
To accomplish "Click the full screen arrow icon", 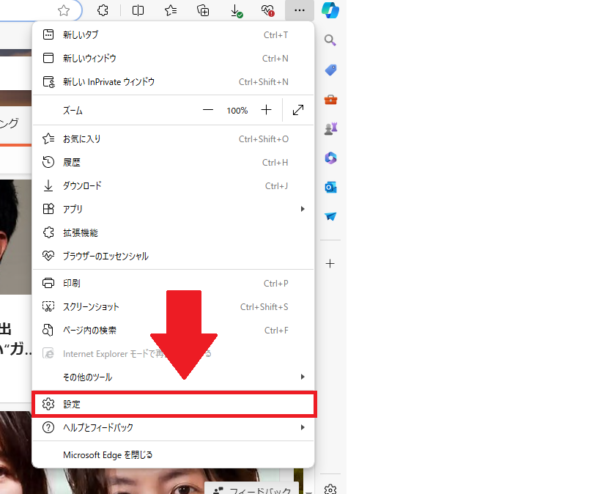I will (x=298, y=110).
